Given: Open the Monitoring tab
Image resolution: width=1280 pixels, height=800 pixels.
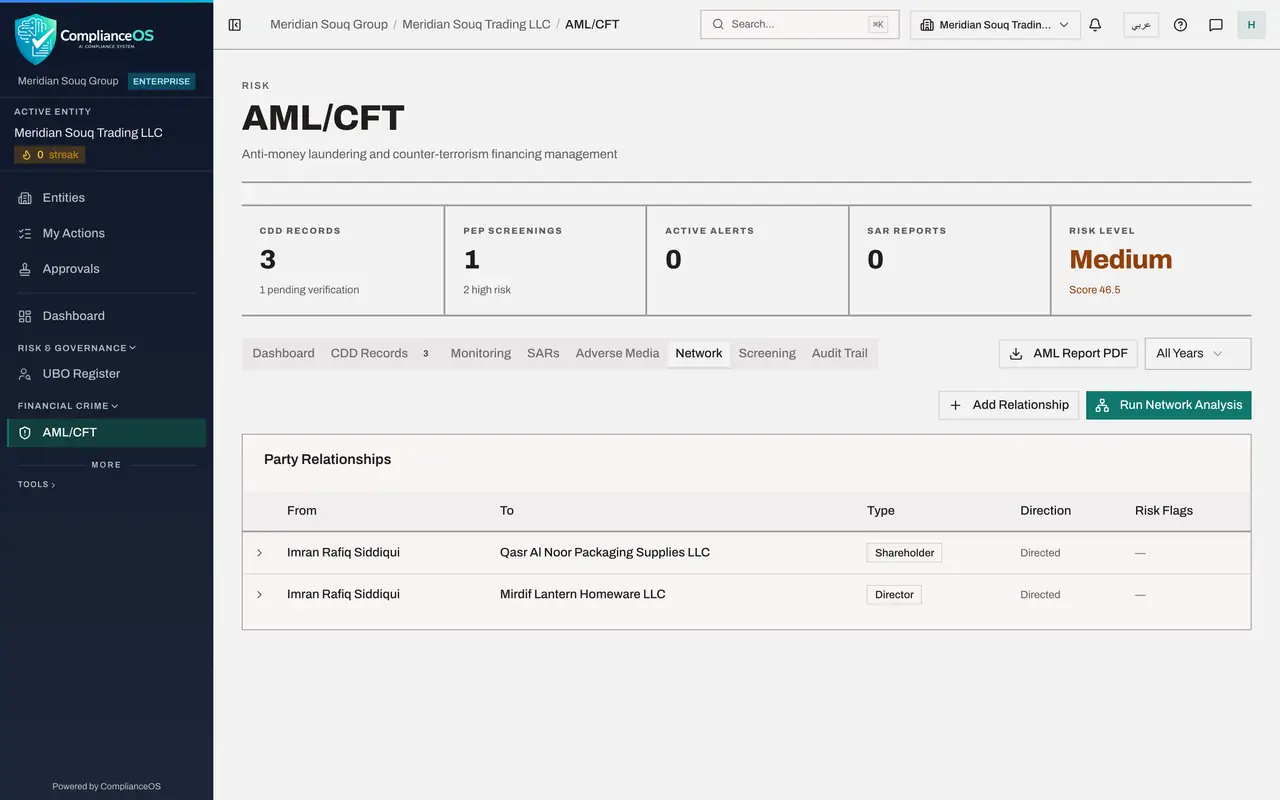Looking at the screenshot, I should click(480, 353).
